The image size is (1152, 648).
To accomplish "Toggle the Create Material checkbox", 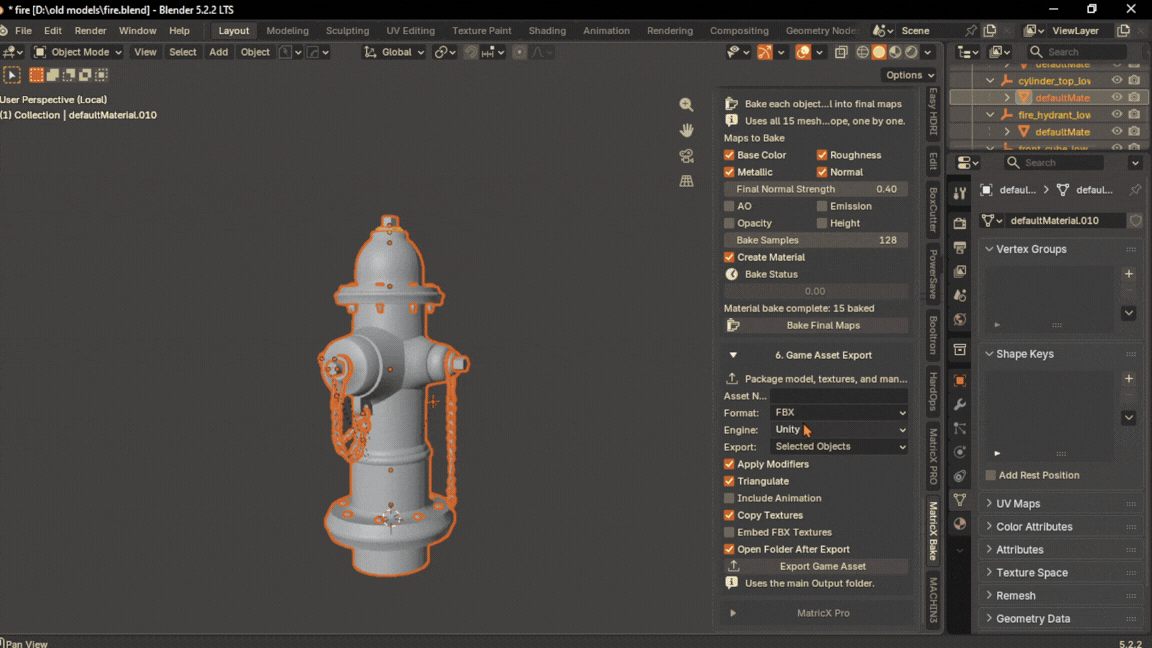I will (x=729, y=257).
